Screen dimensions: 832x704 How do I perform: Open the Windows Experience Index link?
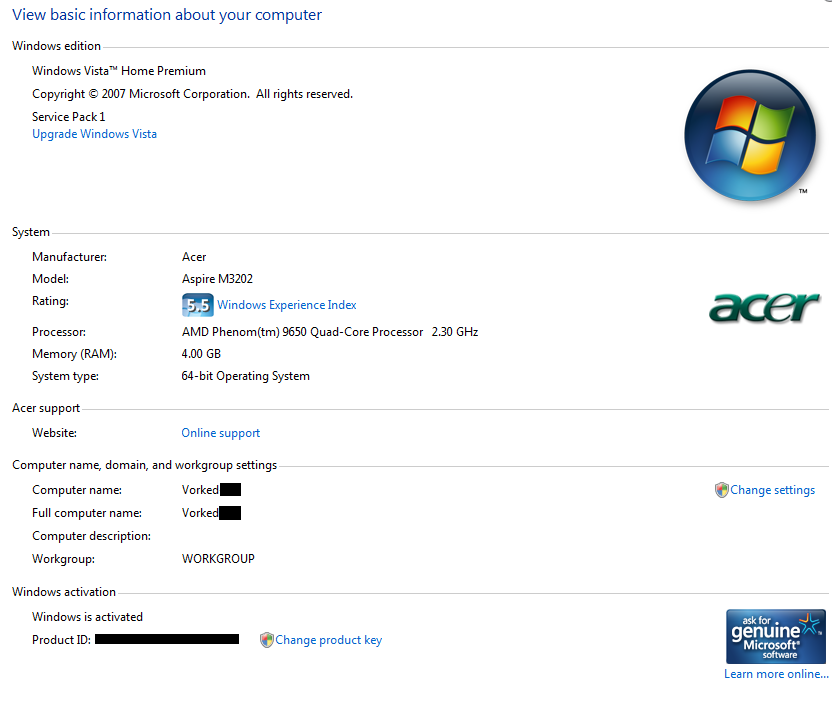(286, 305)
